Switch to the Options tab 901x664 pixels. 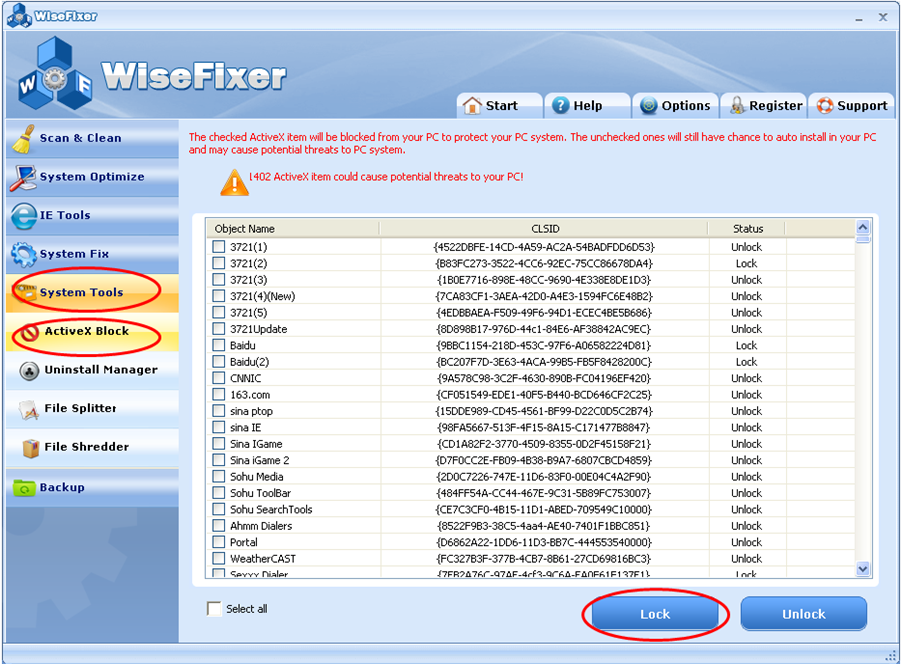point(675,106)
